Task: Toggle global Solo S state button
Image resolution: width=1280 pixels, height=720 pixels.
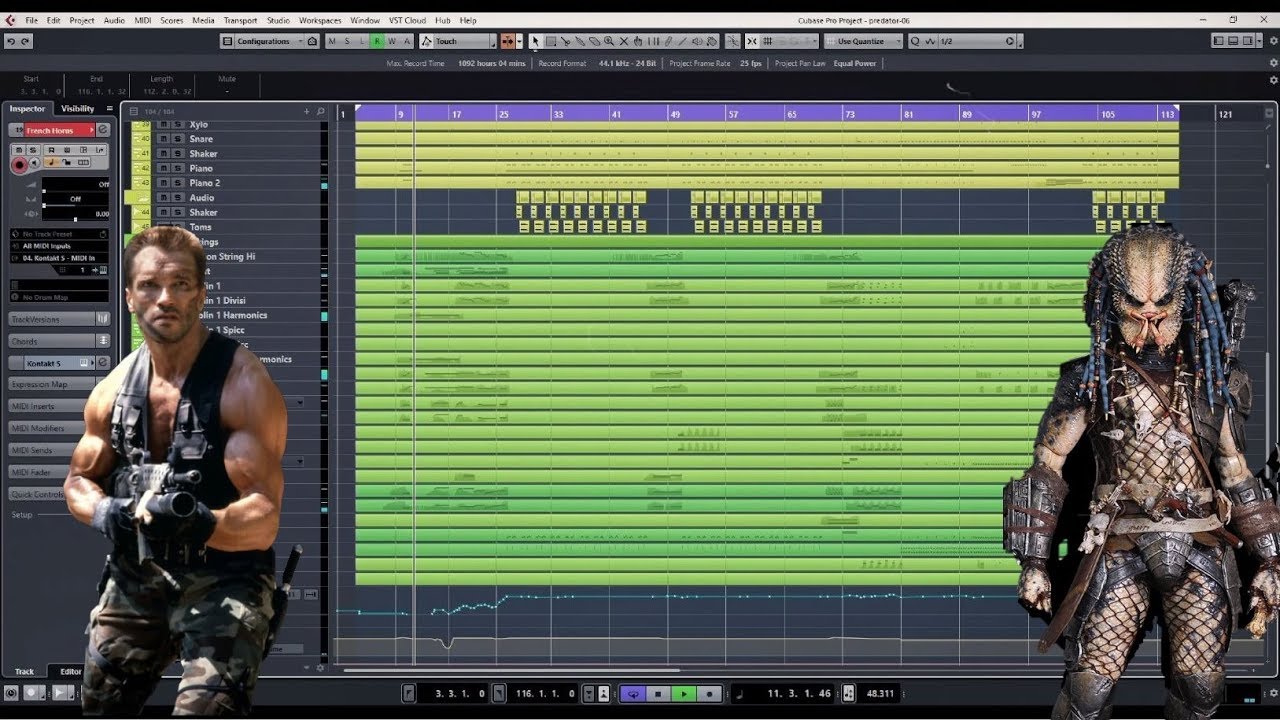Action: tap(347, 41)
